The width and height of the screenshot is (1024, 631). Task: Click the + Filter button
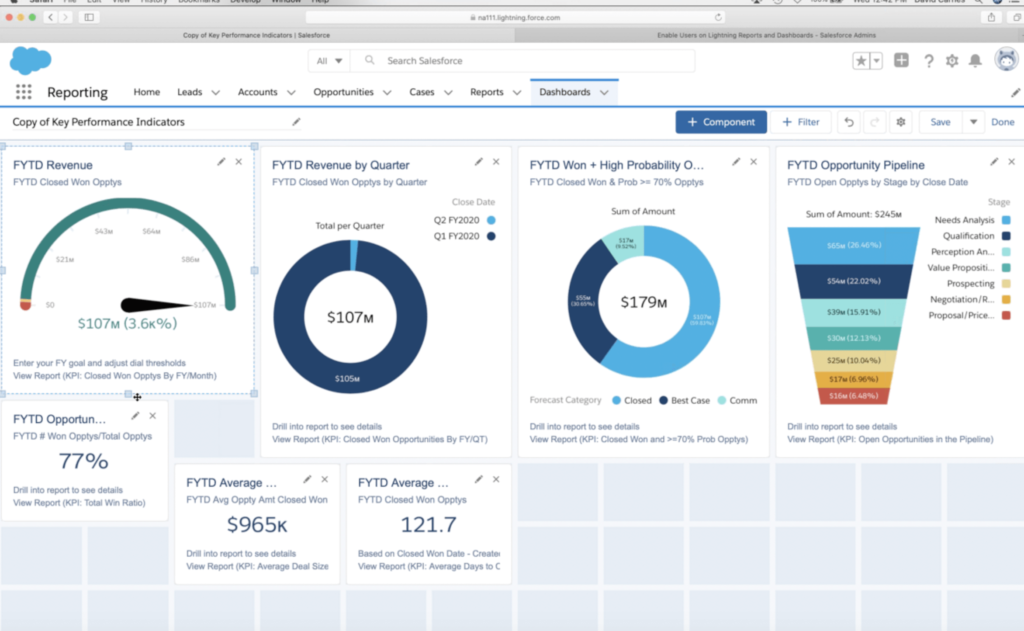coord(801,122)
